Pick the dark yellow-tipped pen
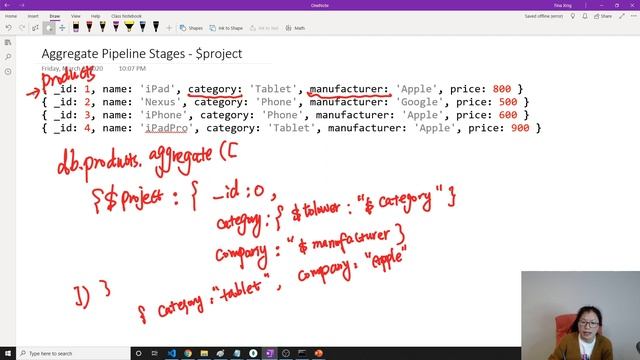Viewport: 640px width, 360px height. (102, 27)
